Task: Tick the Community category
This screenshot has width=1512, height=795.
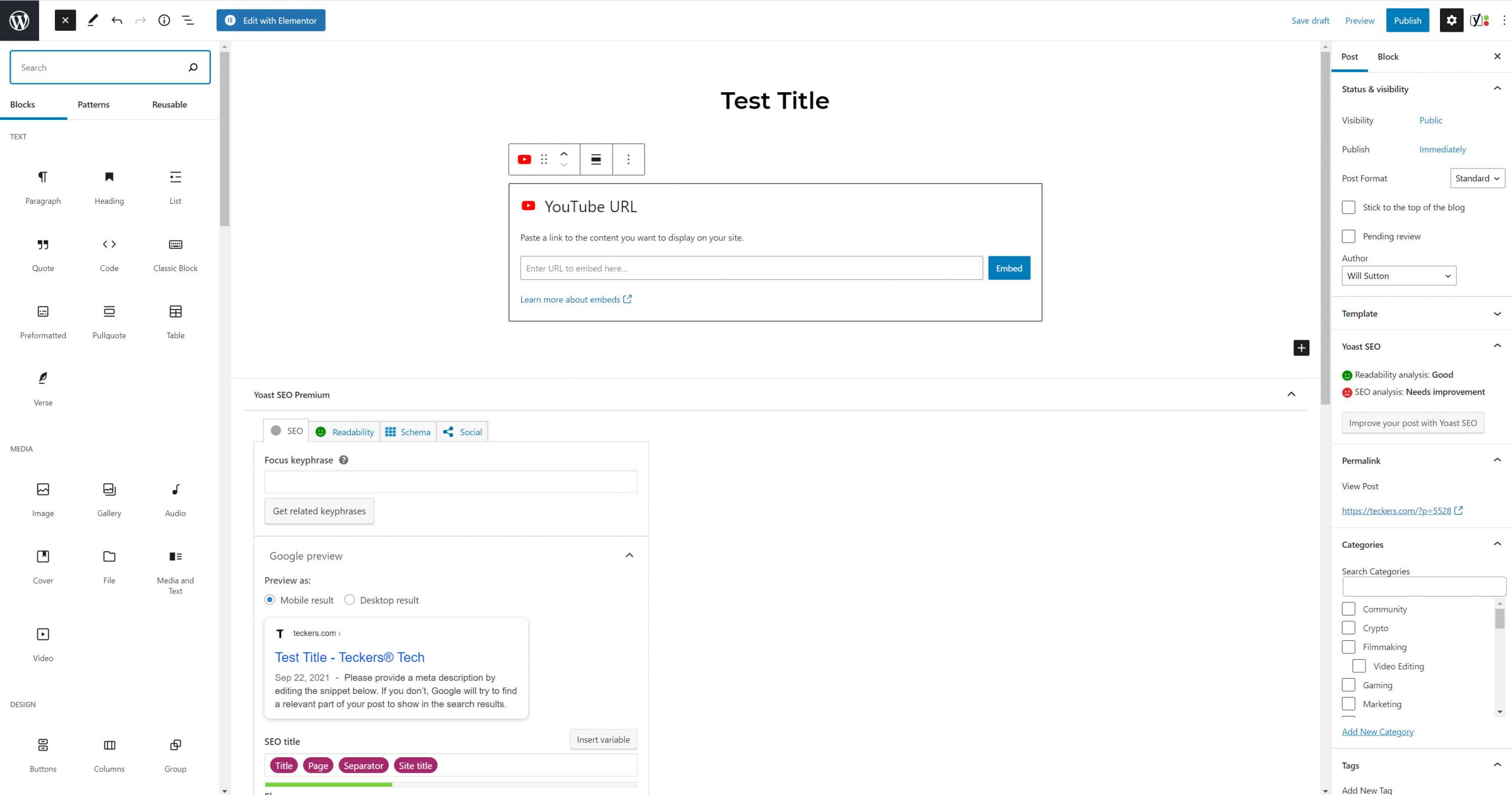Action: 1348,609
